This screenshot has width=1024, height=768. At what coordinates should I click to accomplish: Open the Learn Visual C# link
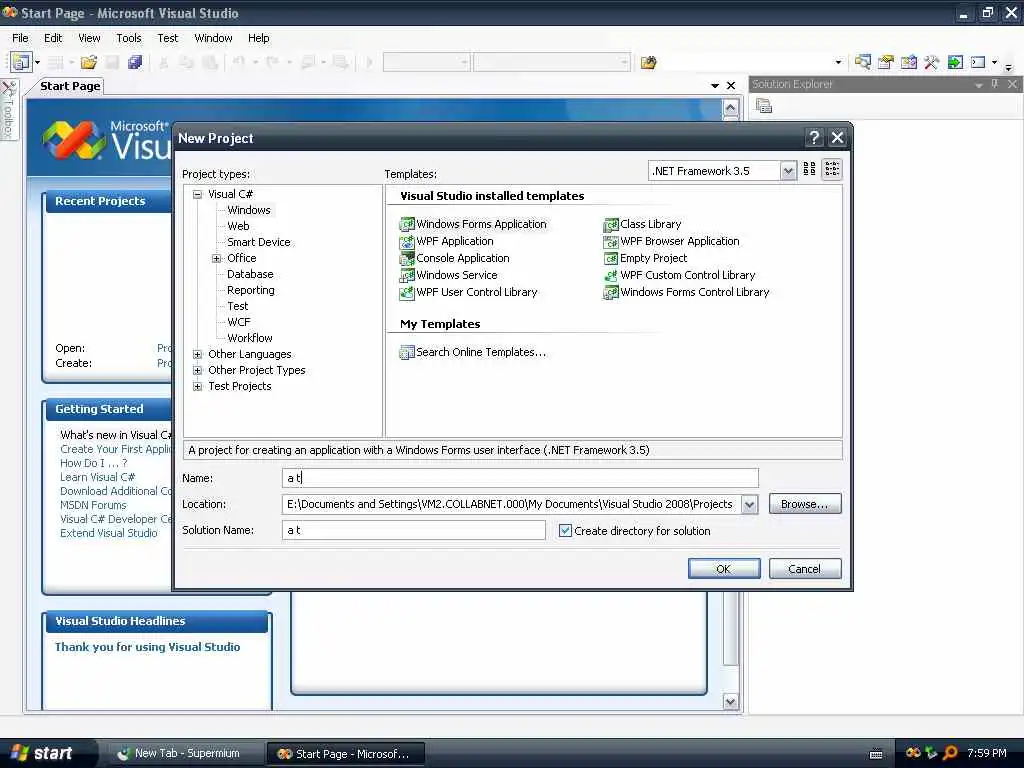(97, 477)
